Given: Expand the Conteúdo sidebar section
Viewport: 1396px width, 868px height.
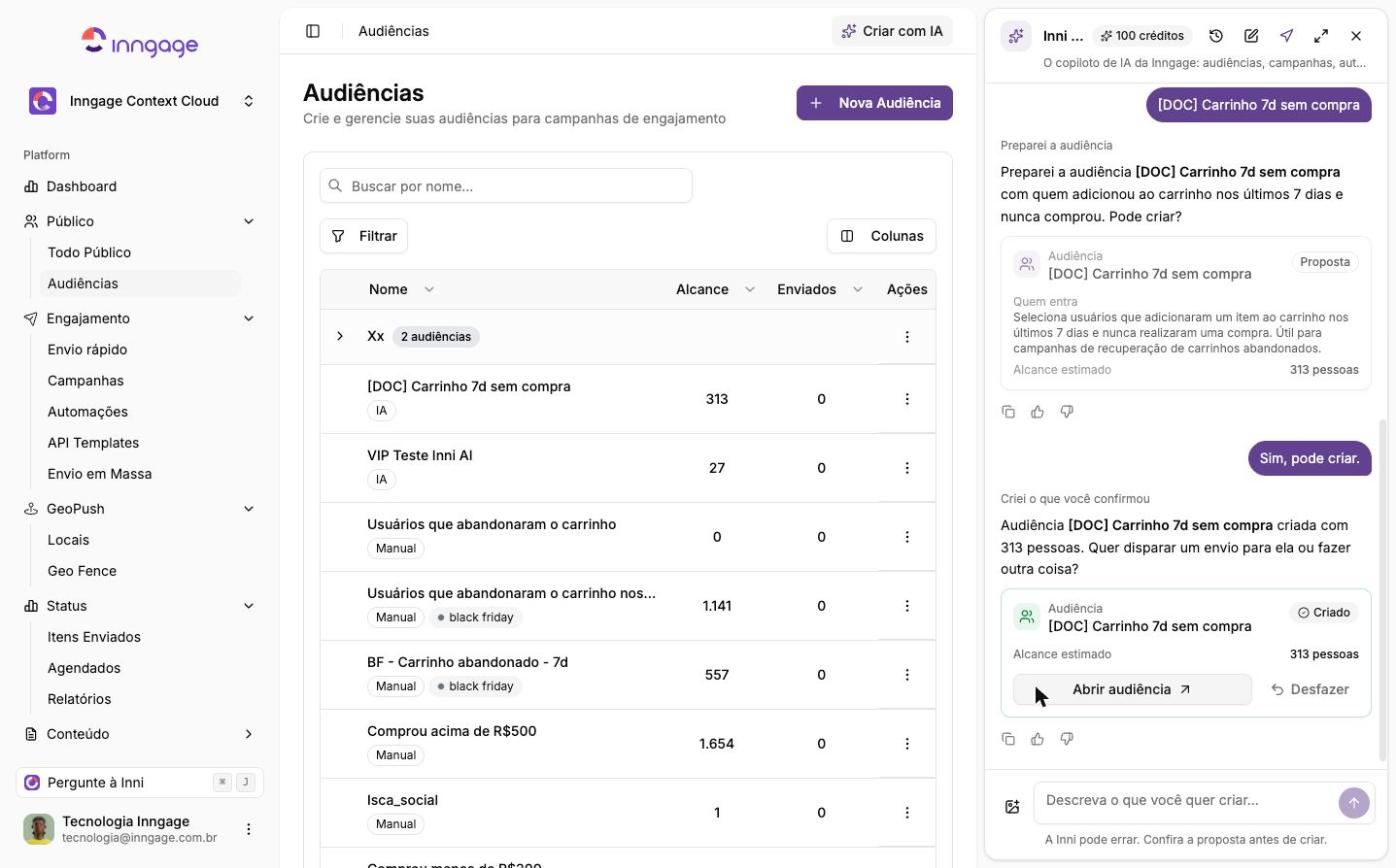Looking at the screenshot, I should pyautogui.click(x=249, y=734).
